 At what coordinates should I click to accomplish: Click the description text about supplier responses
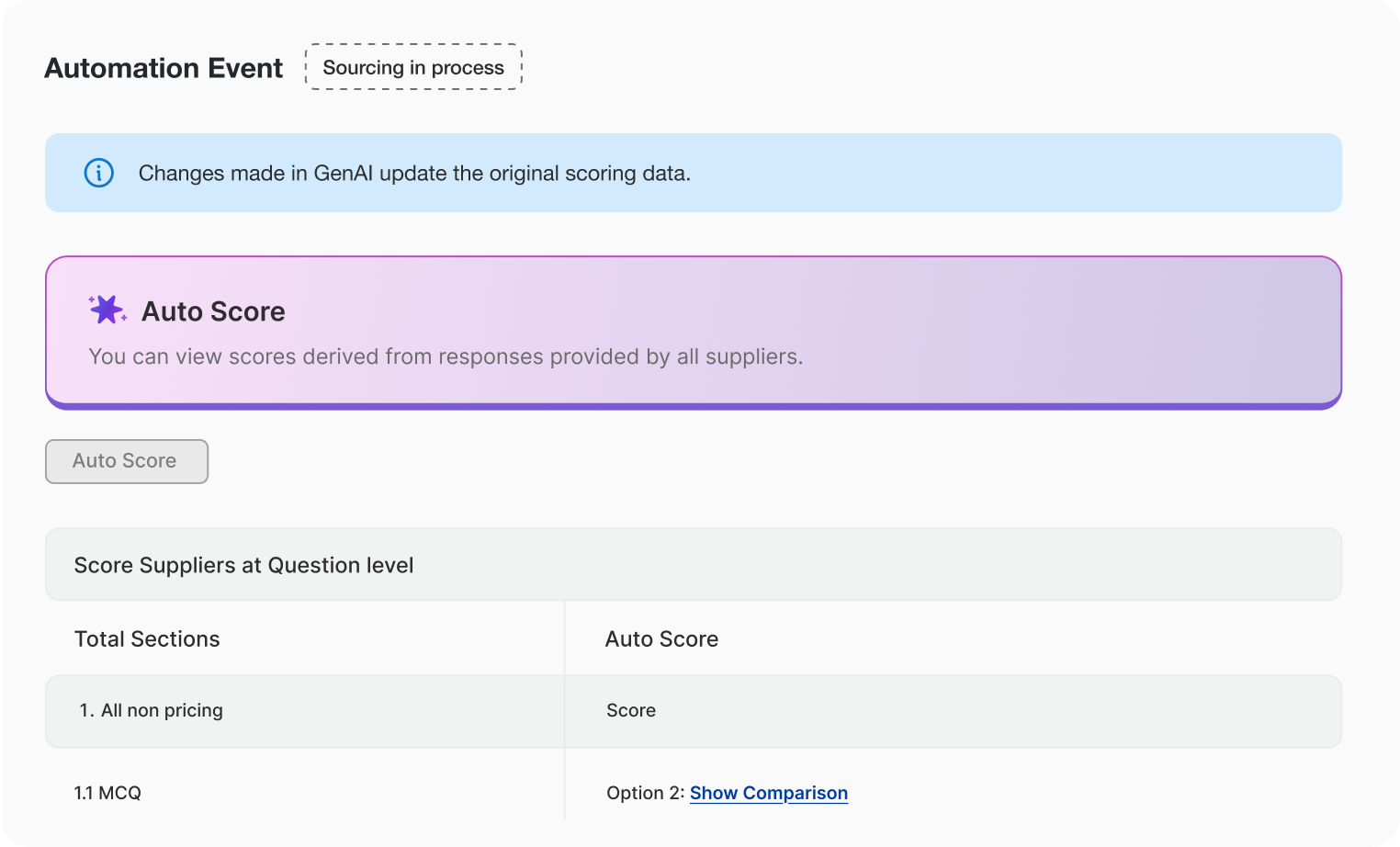(446, 356)
